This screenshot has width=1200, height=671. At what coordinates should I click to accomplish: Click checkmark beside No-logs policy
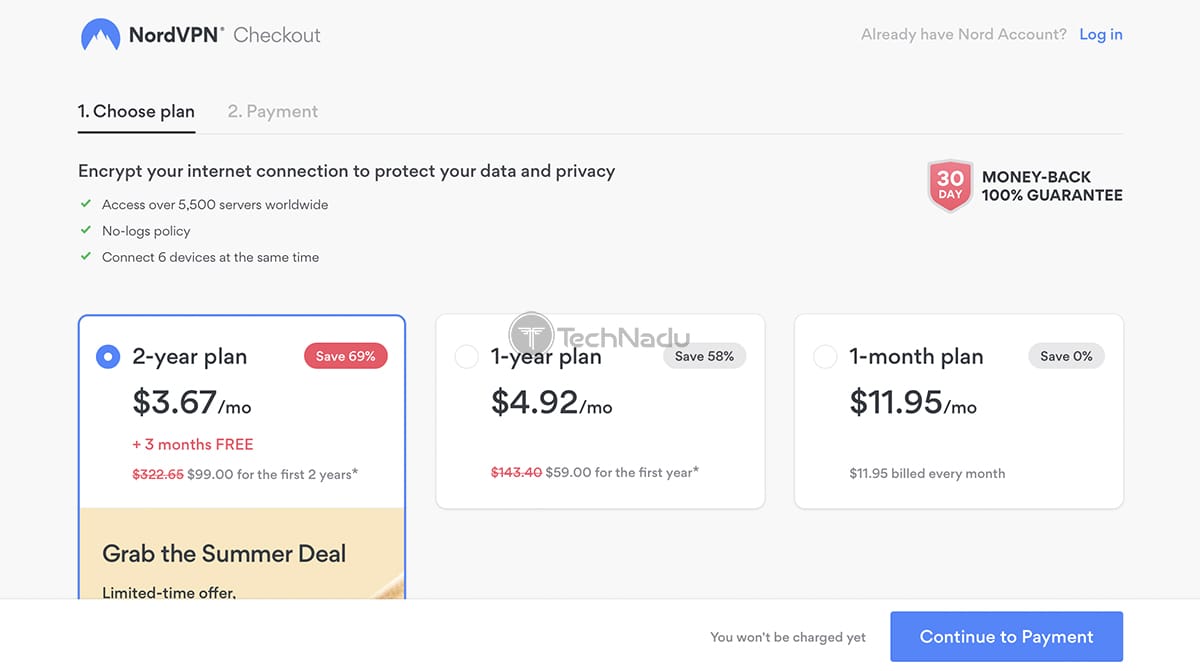(x=86, y=230)
